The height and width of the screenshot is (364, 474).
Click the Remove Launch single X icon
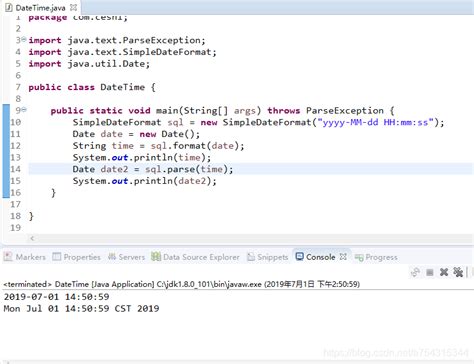444,272
